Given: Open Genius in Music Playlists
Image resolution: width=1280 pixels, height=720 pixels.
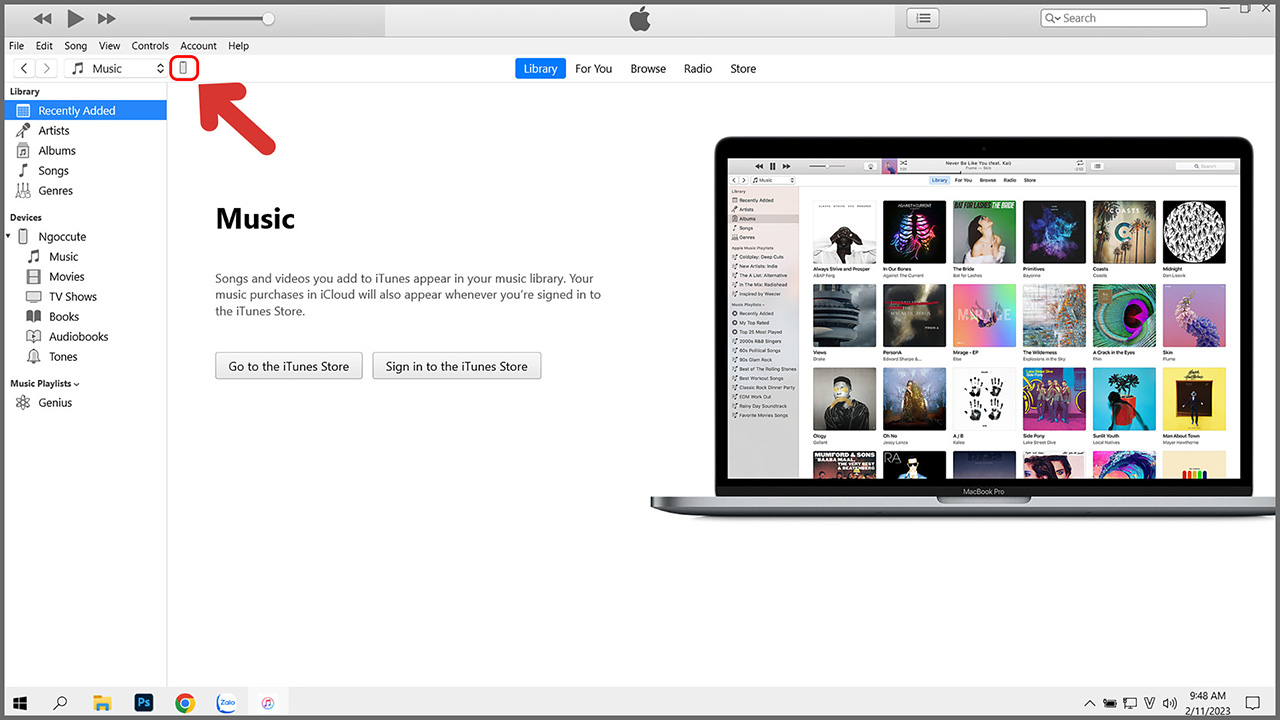Looking at the screenshot, I should click(x=55, y=403).
